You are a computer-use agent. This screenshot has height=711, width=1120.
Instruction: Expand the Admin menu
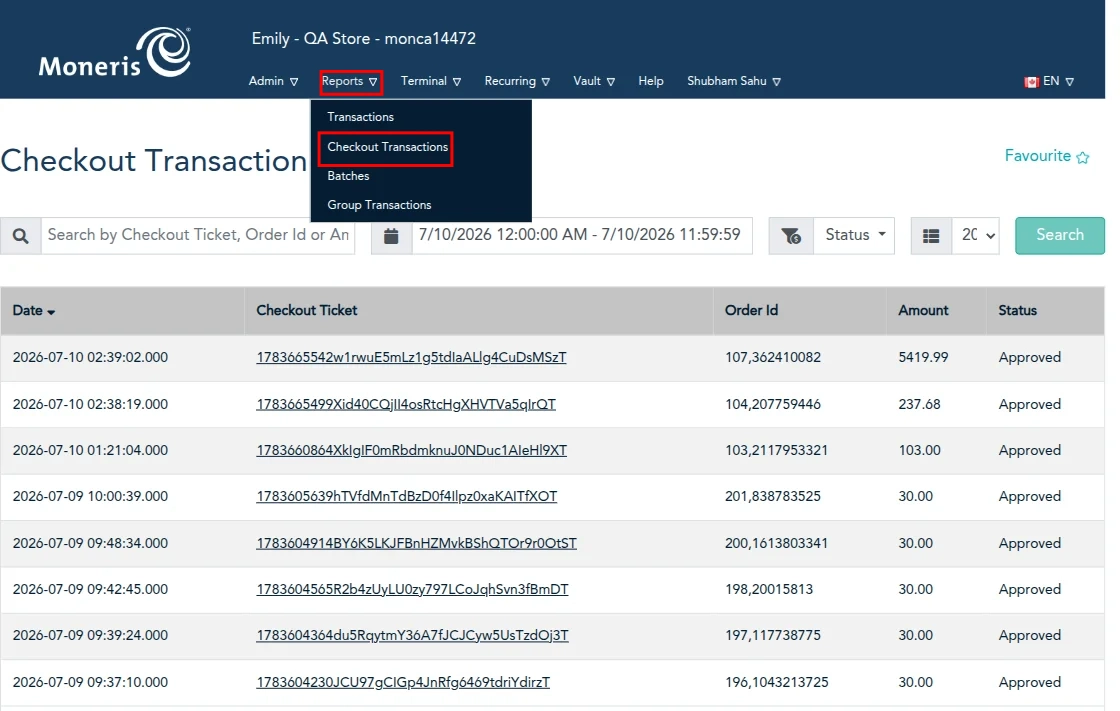click(x=274, y=81)
